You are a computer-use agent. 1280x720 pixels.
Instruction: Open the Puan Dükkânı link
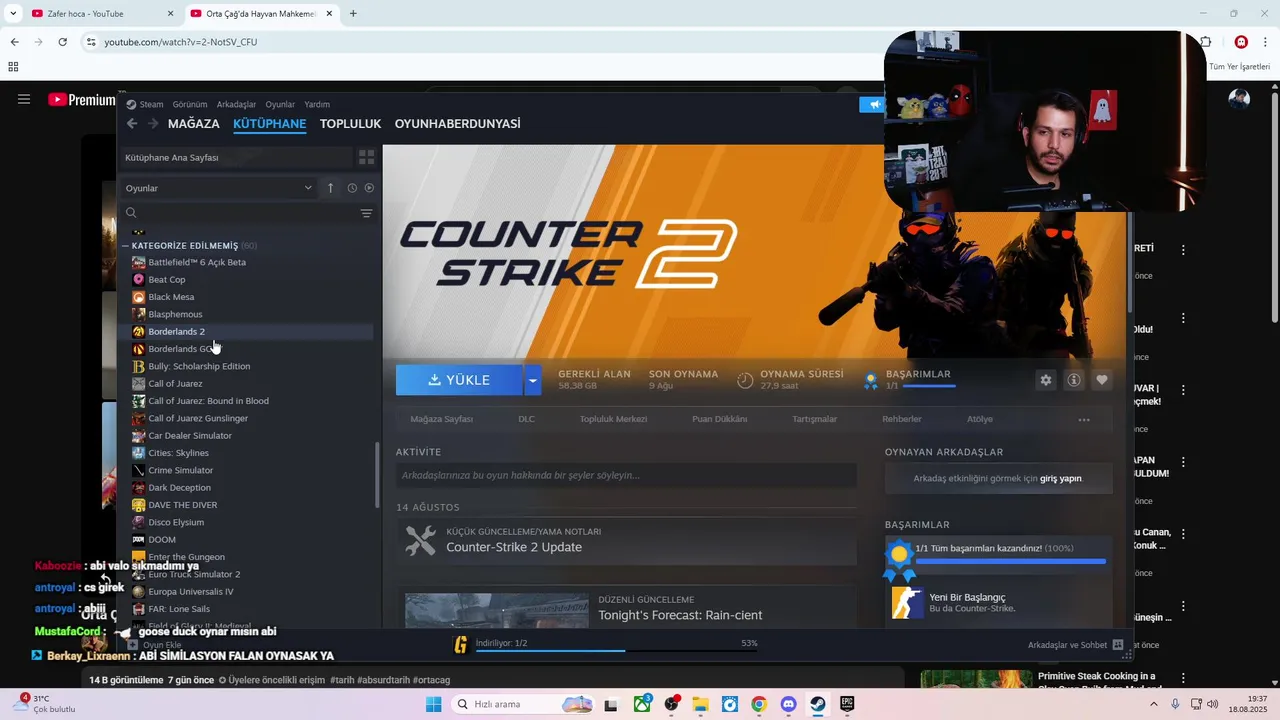[720, 419]
